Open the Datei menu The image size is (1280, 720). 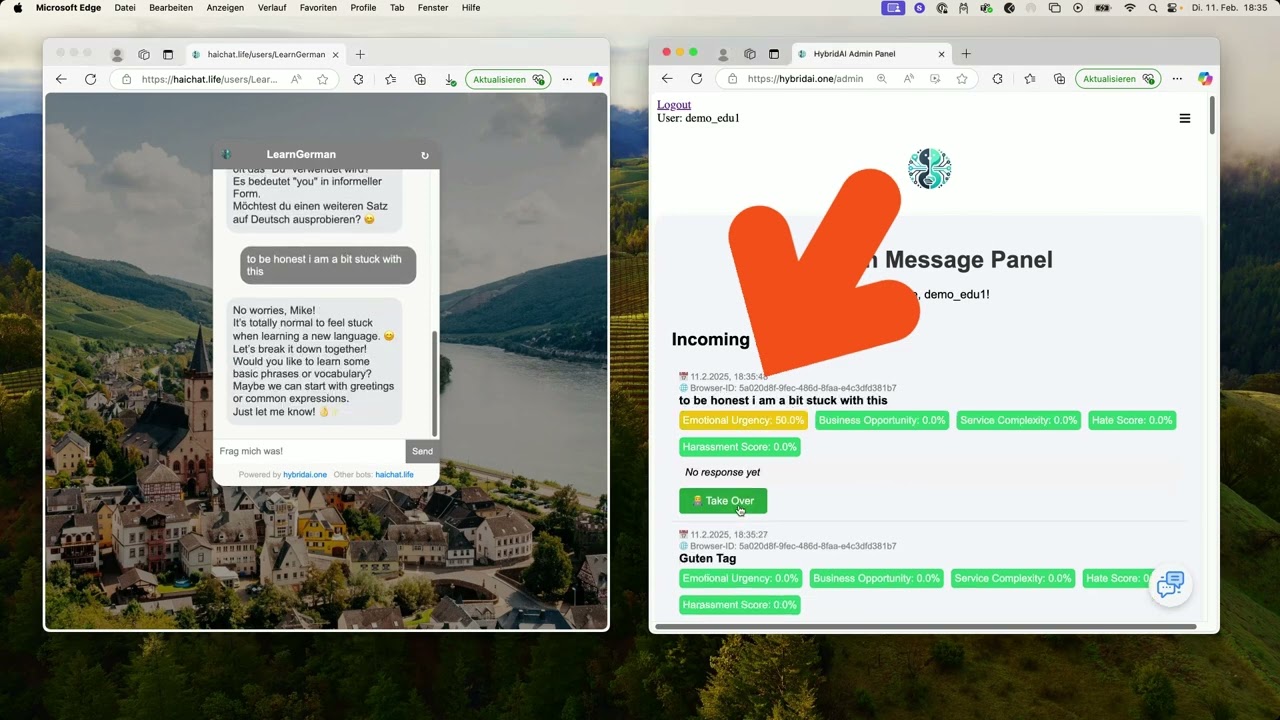[125, 7]
